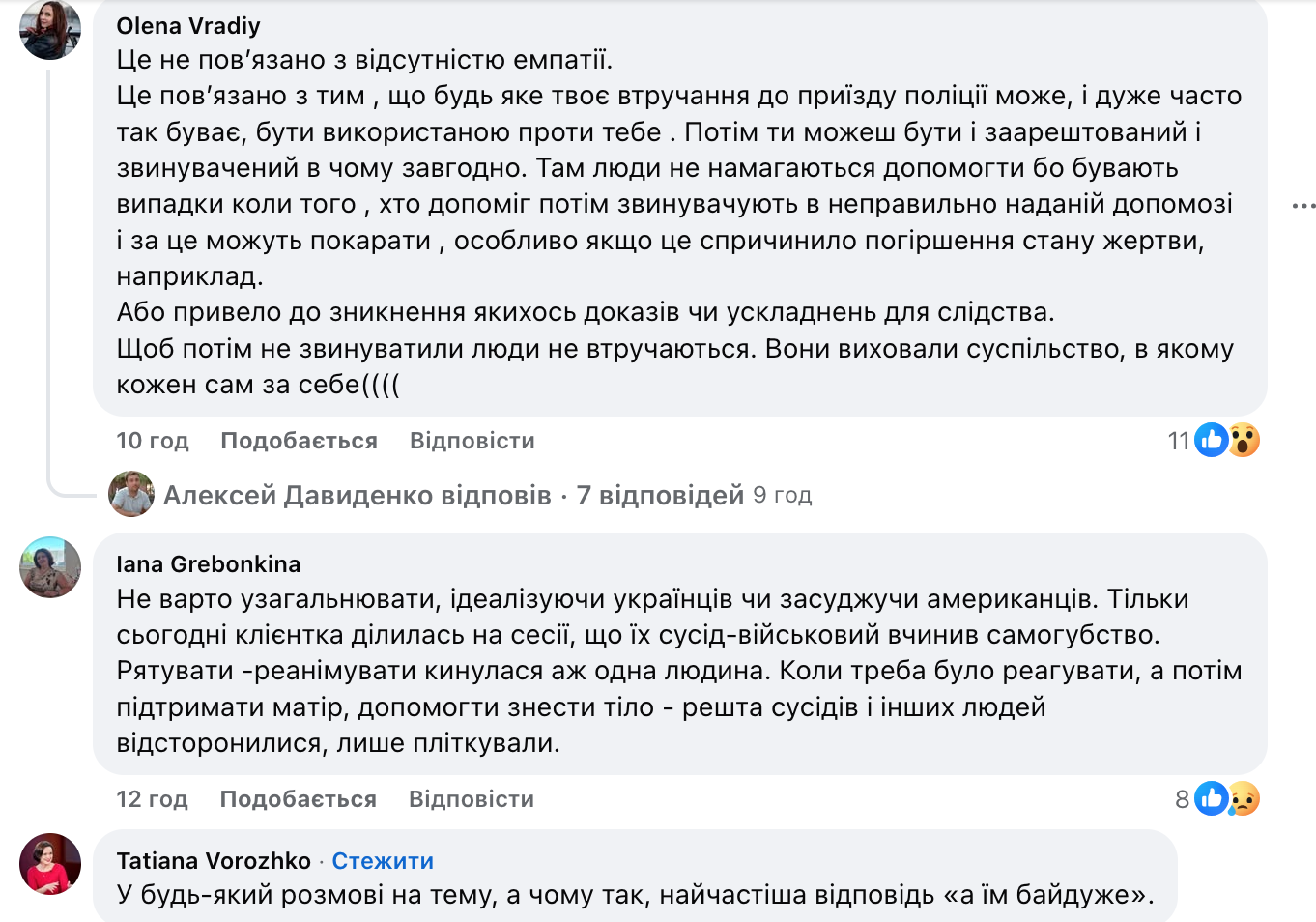Click Відповісти under Iana Grebonkina's comment

coord(471,799)
